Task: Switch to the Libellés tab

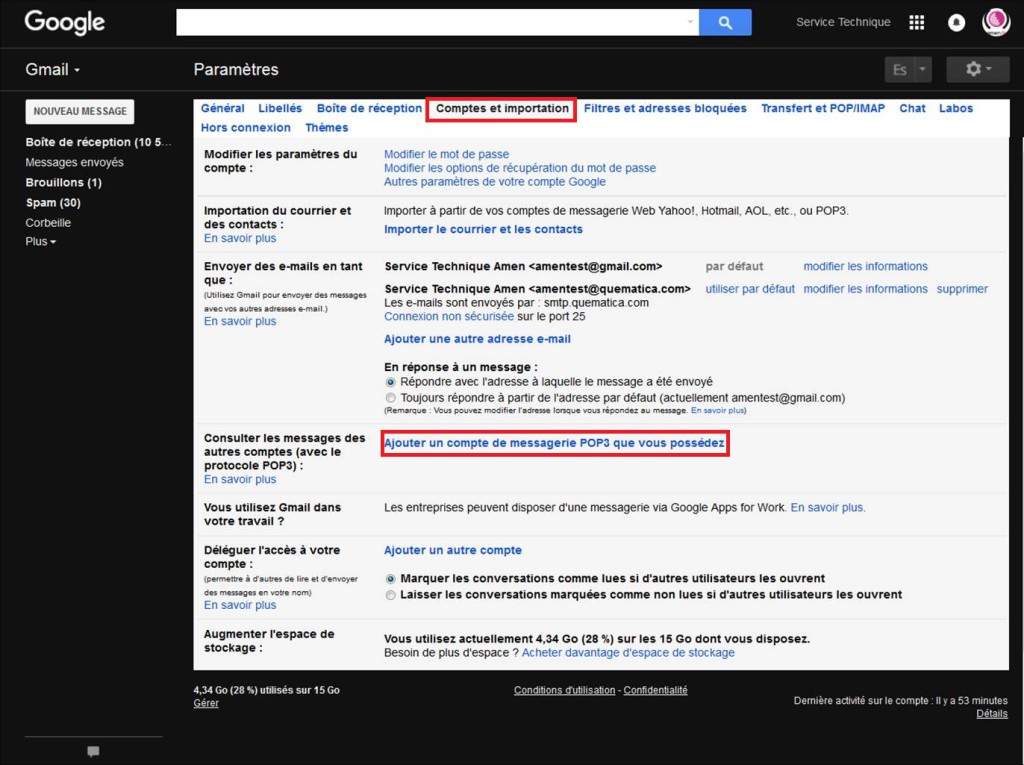Action: (280, 108)
